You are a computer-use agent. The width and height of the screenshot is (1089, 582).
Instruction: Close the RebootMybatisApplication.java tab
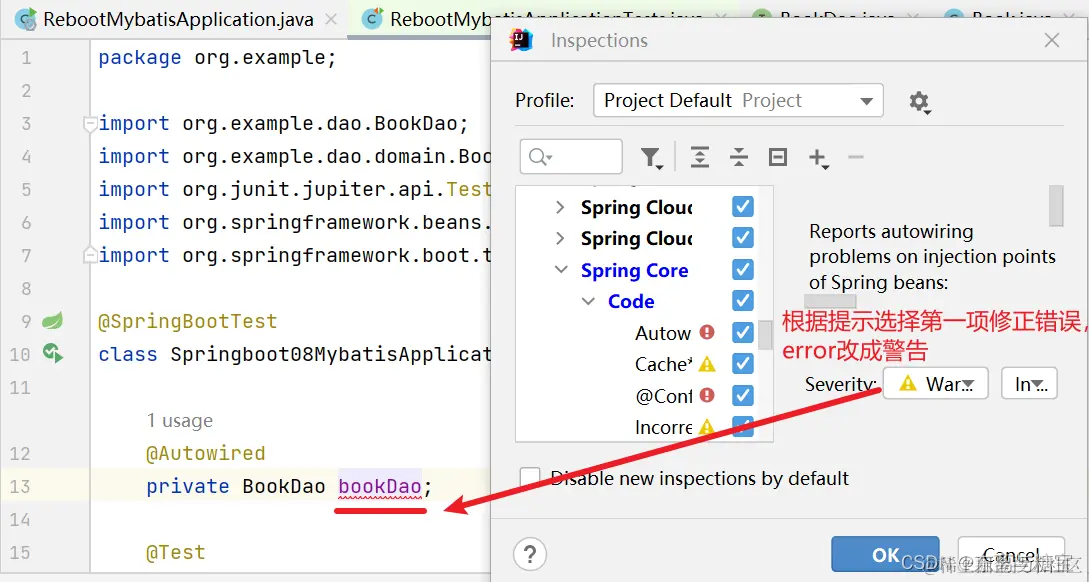pyautogui.click(x=331, y=19)
